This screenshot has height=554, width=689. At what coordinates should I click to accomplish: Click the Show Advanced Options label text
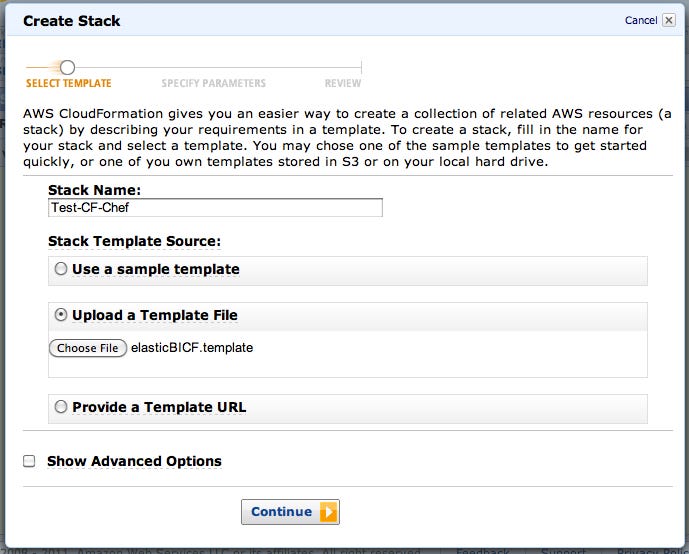pyautogui.click(x=134, y=461)
